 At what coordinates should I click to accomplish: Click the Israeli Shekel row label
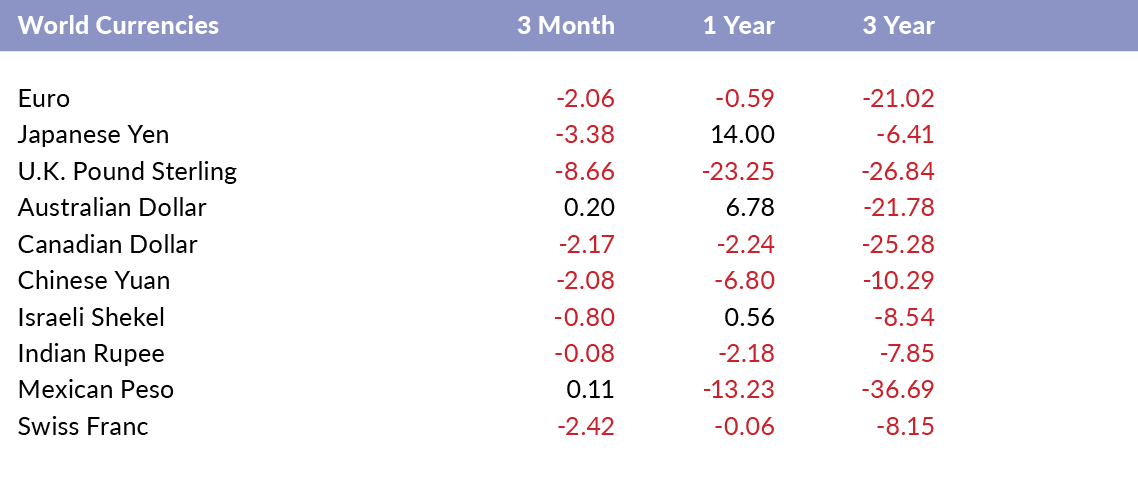pyautogui.click(x=91, y=317)
